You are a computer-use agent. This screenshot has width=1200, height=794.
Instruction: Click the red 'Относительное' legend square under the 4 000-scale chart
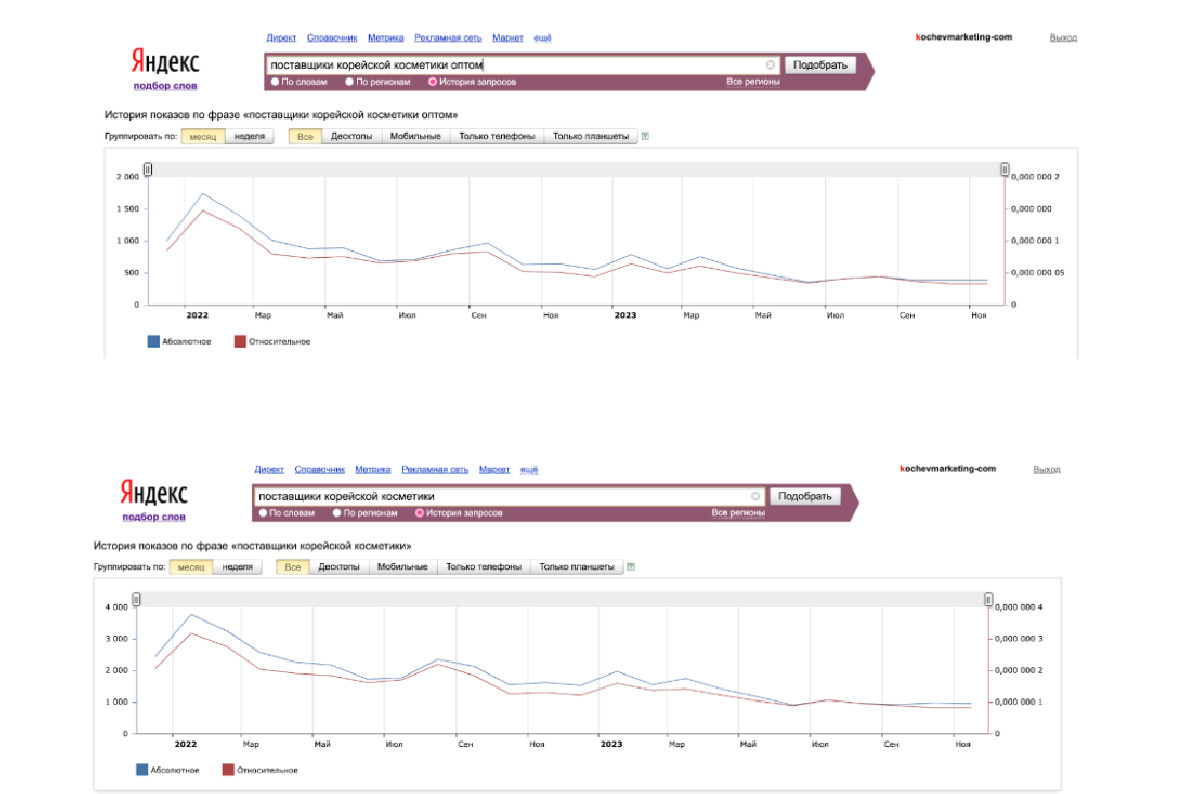229,770
